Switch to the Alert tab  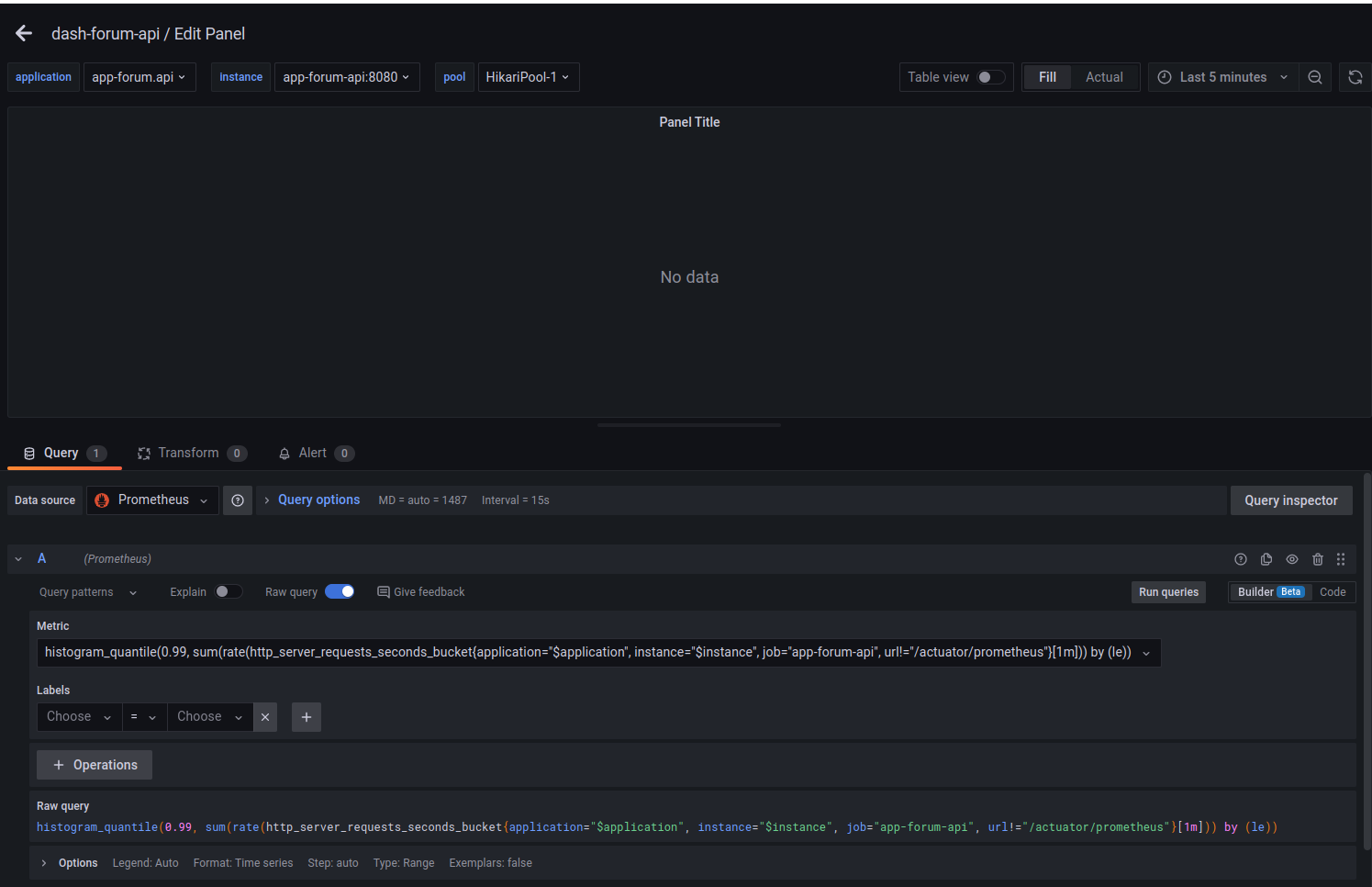[317, 454]
